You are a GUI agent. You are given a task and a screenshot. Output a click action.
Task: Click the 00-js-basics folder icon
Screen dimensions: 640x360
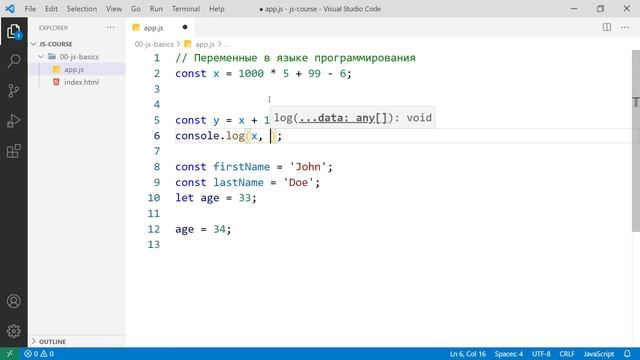(x=52, y=56)
